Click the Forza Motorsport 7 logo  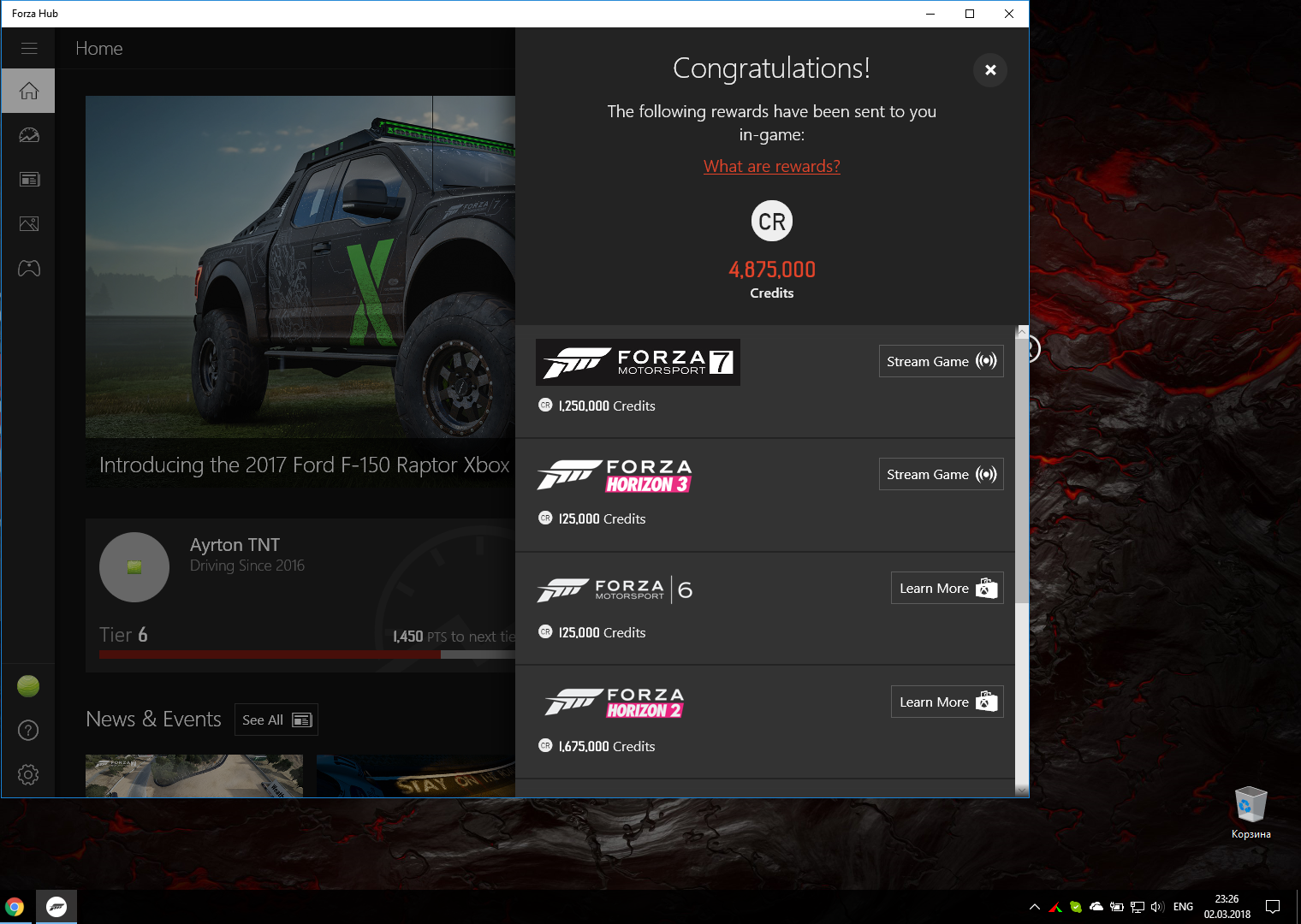pyautogui.click(x=638, y=362)
